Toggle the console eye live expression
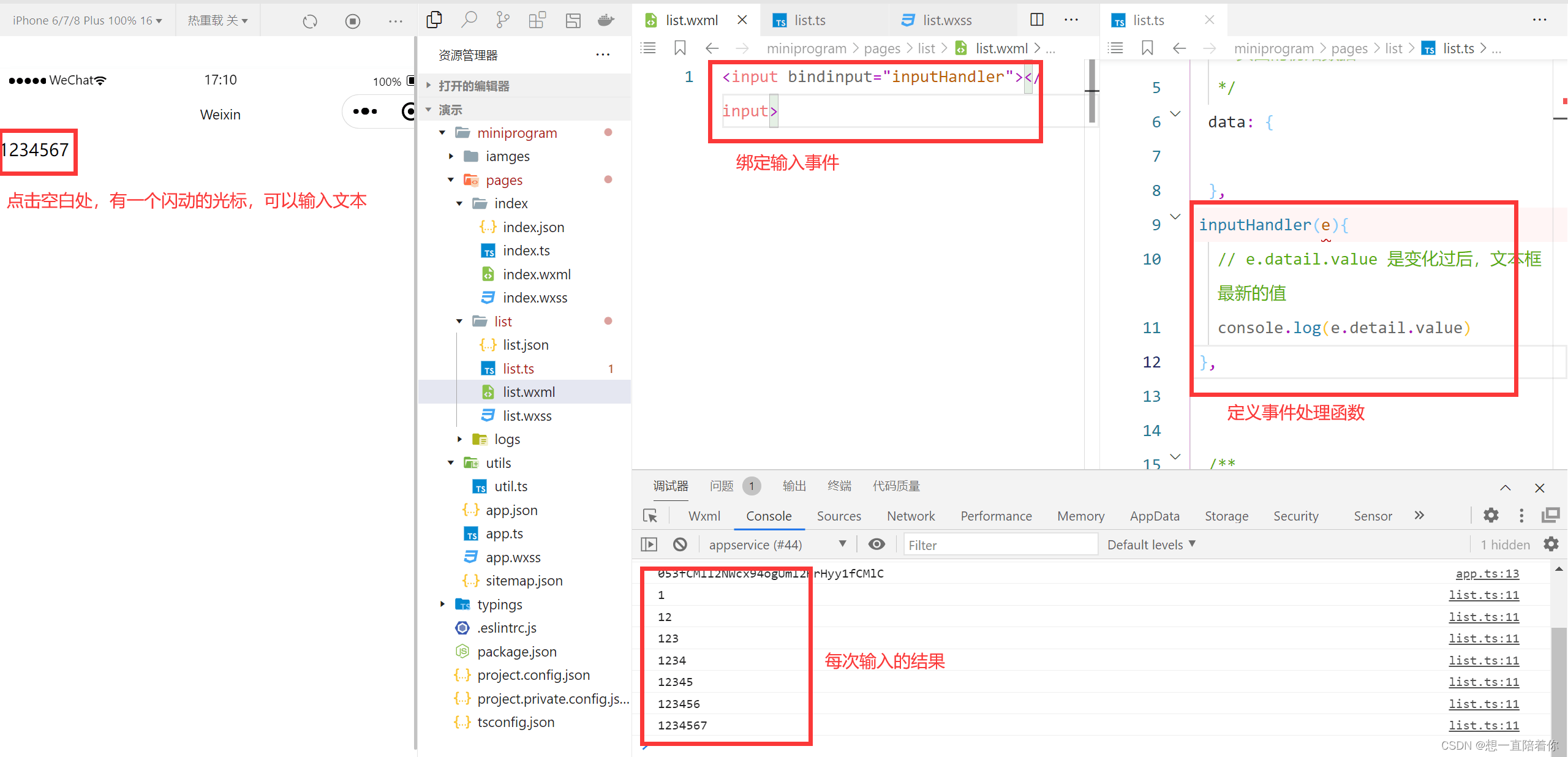Image resolution: width=1568 pixels, height=757 pixels. click(x=876, y=544)
